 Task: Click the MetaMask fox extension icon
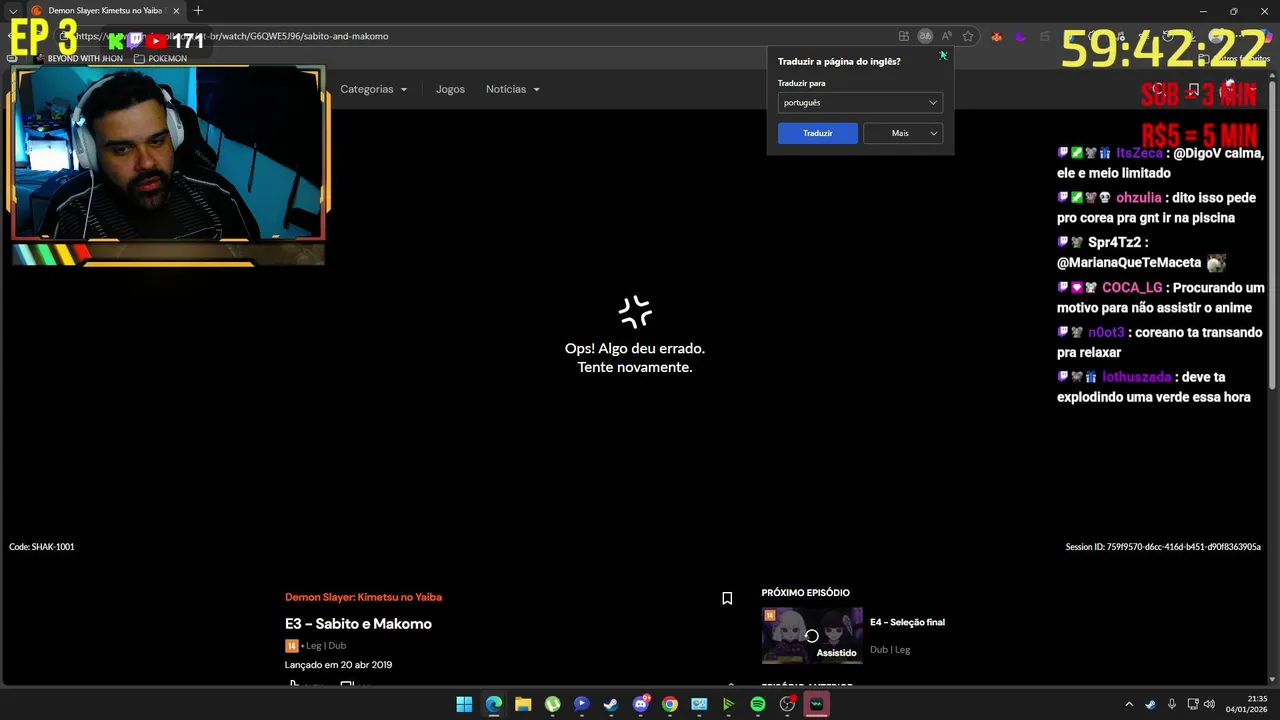coord(996,36)
